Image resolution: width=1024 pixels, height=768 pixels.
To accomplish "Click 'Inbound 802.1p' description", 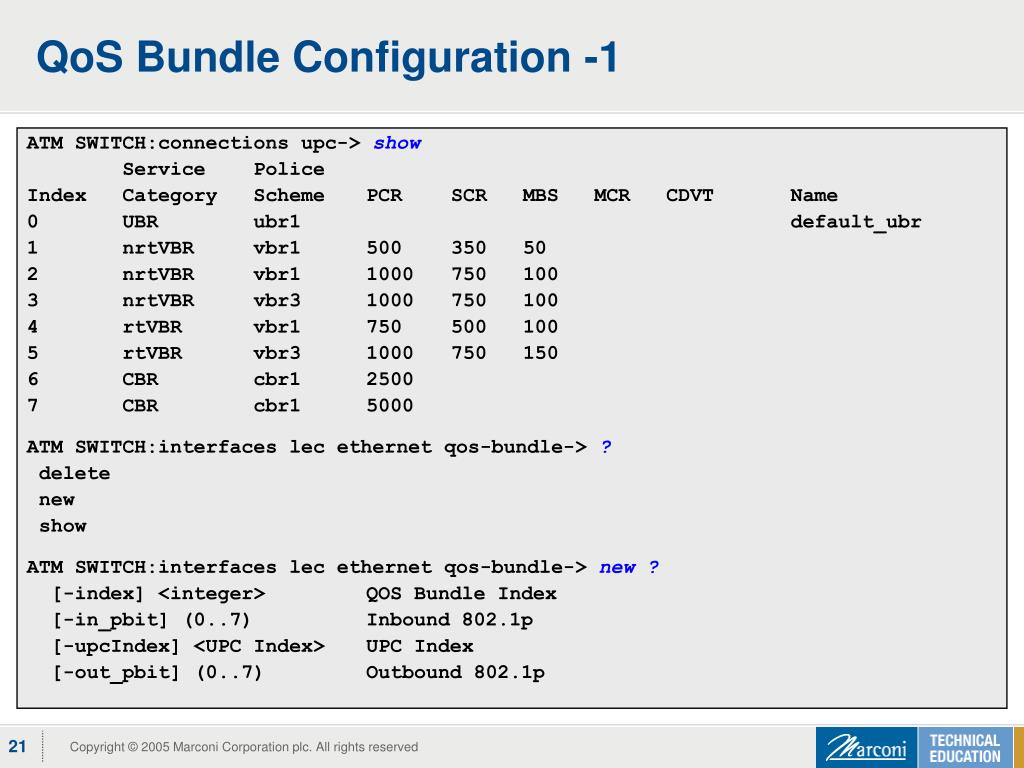I will tap(449, 620).
